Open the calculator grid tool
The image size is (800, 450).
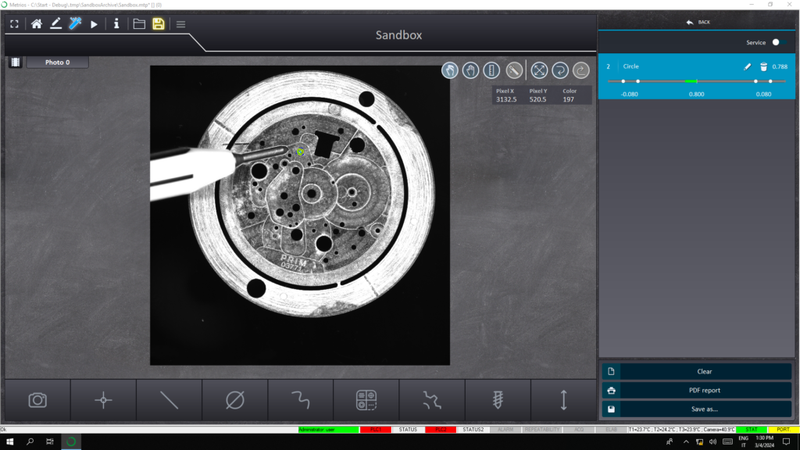(x=366, y=400)
